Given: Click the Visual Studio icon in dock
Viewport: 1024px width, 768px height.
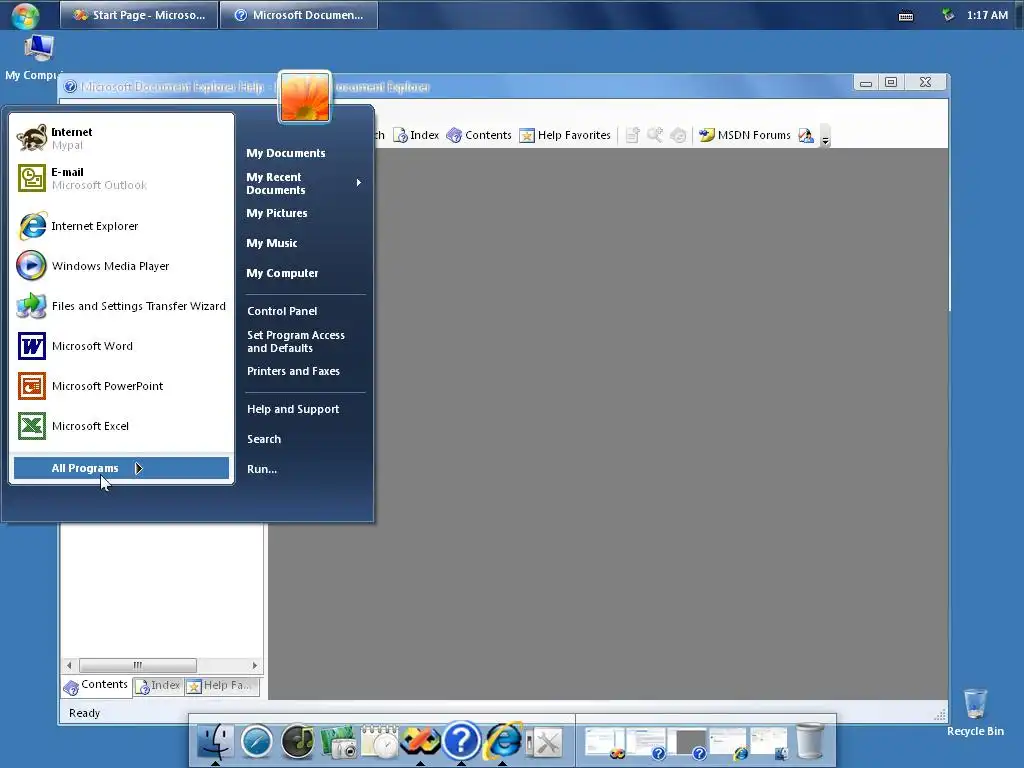Looking at the screenshot, I should click(420, 743).
